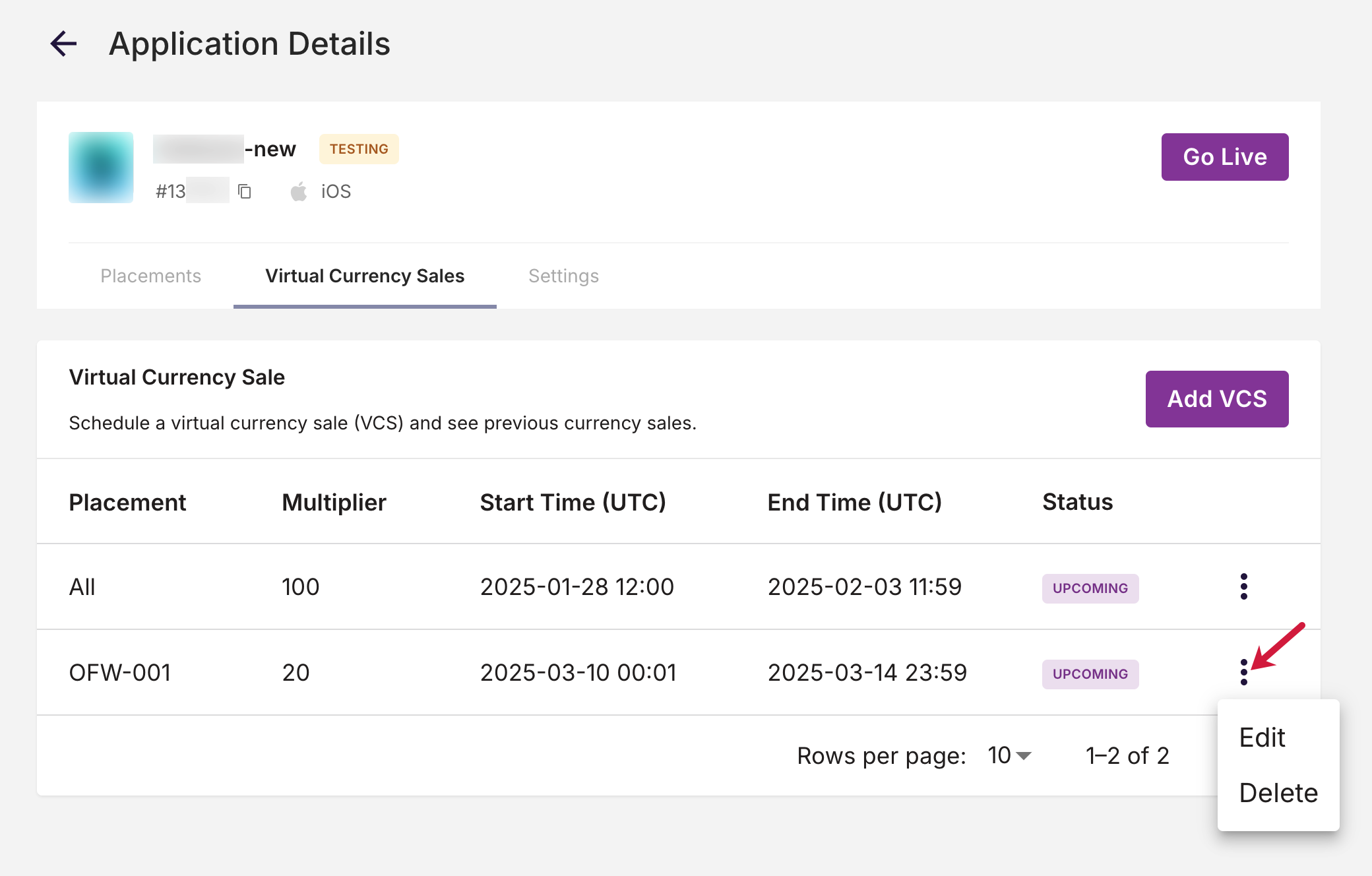Open the options menu for the All placement row

1243,586
